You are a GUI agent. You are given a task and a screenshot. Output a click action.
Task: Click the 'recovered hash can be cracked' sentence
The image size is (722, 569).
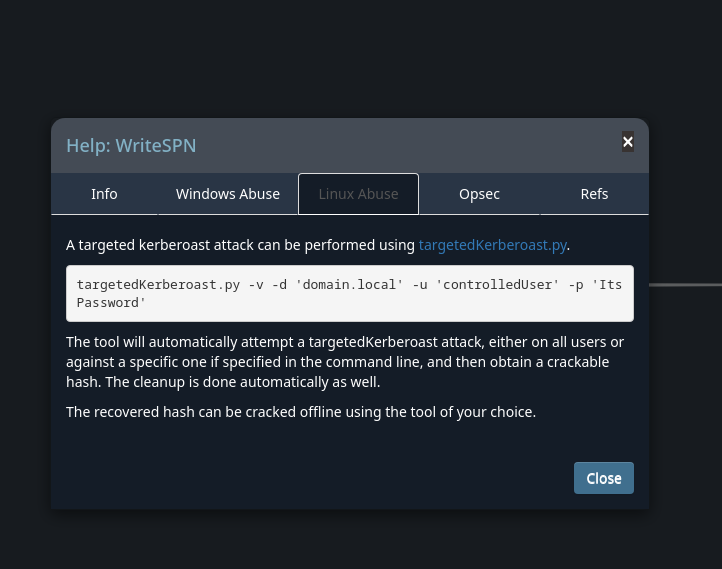point(300,412)
